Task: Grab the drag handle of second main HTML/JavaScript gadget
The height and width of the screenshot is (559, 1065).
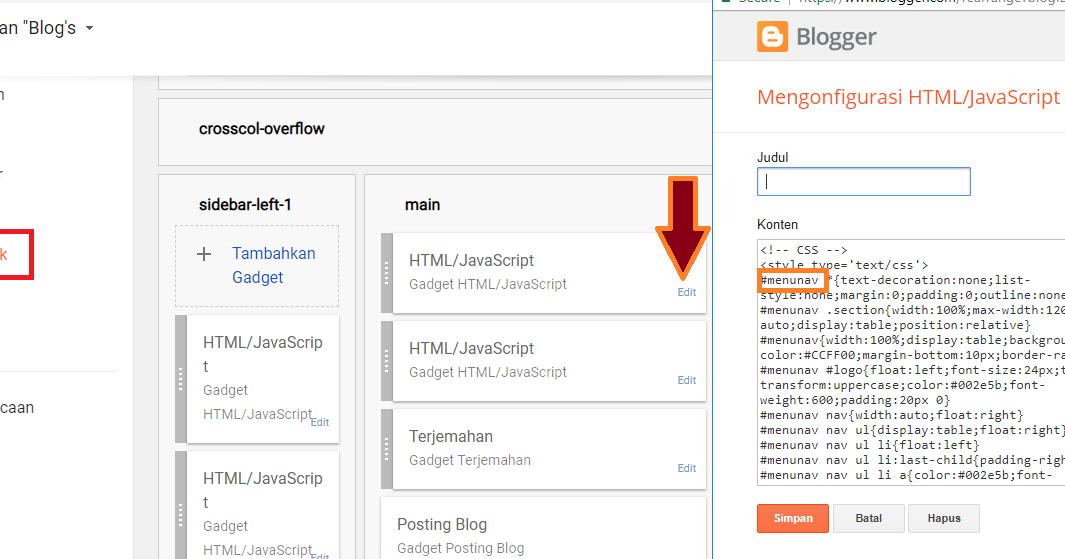Action: [x=386, y=361]
